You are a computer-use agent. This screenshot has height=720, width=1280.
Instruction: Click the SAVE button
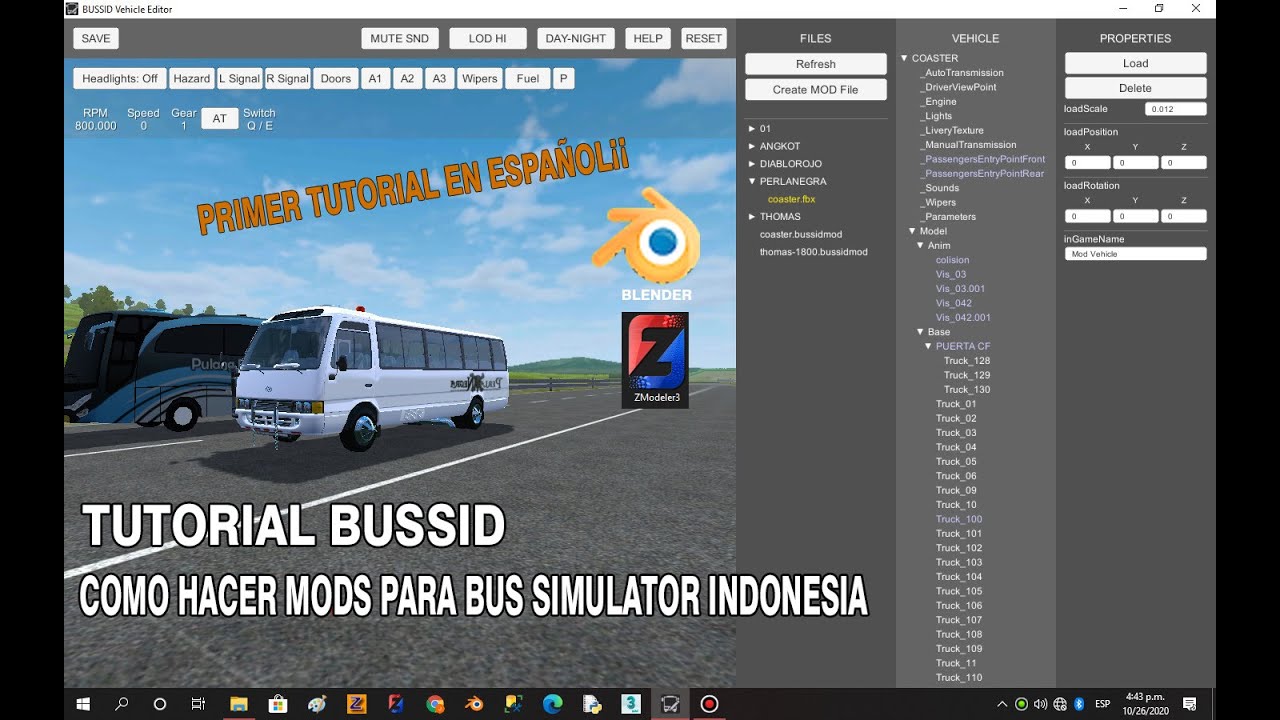click(x=96, y=38)
